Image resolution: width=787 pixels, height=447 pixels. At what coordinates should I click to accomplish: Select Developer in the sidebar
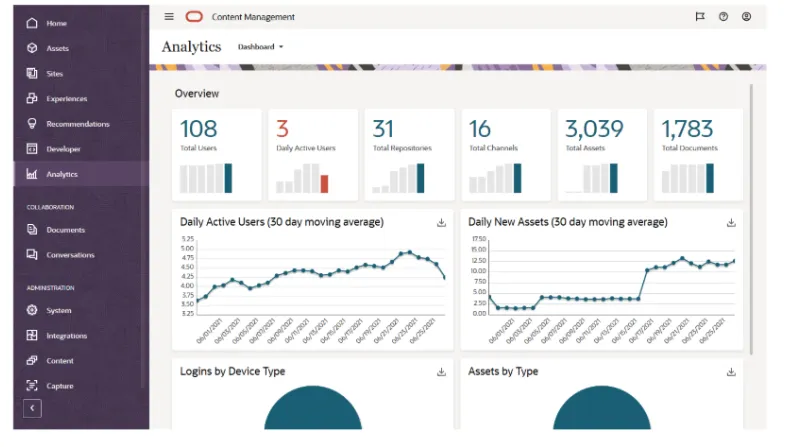click(x=63, y=149)
